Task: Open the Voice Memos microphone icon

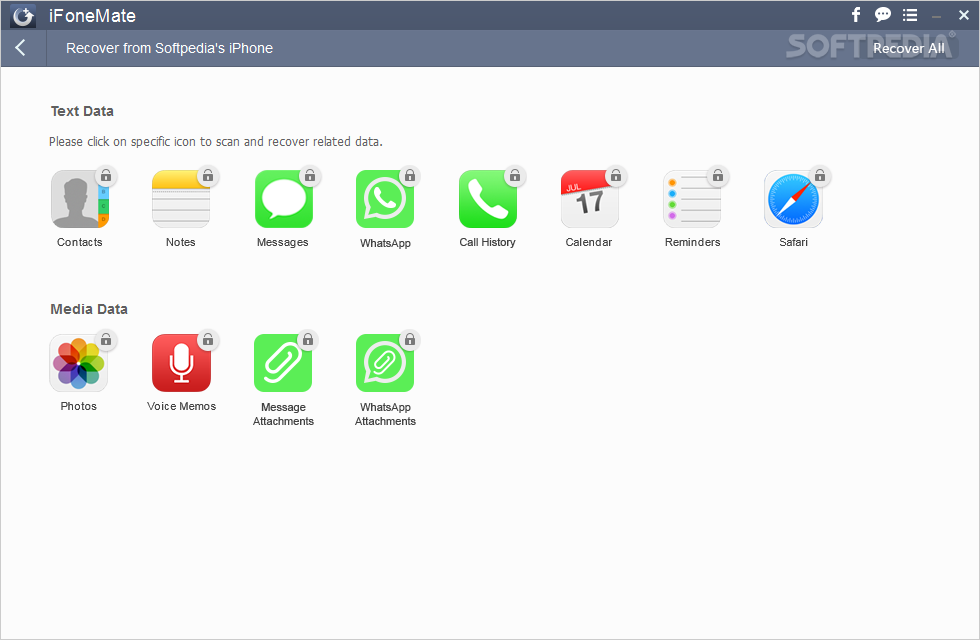Action: [x=181, y=363]
